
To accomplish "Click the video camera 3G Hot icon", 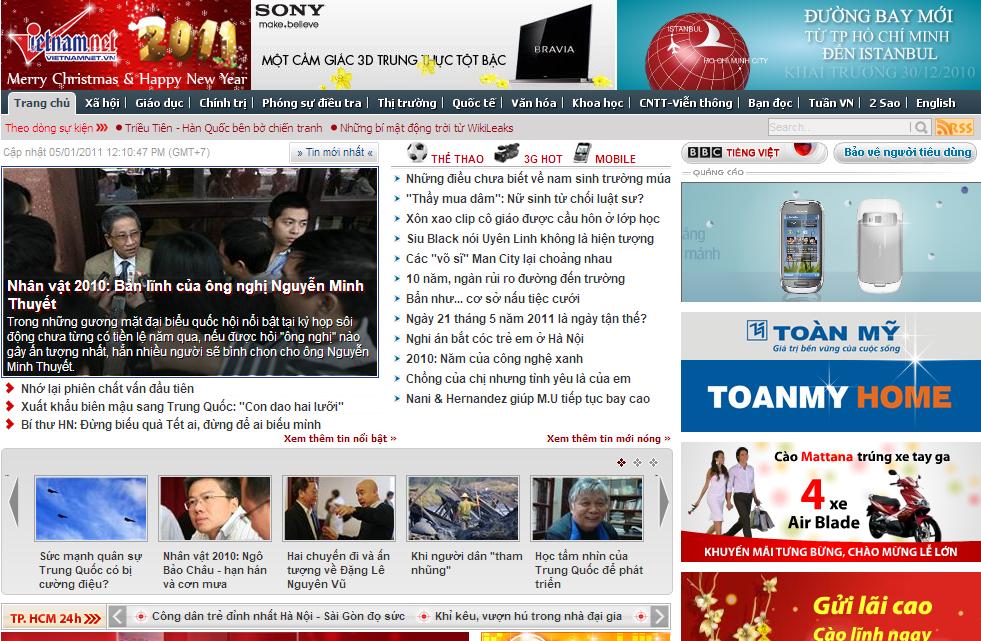I will 506,153.
